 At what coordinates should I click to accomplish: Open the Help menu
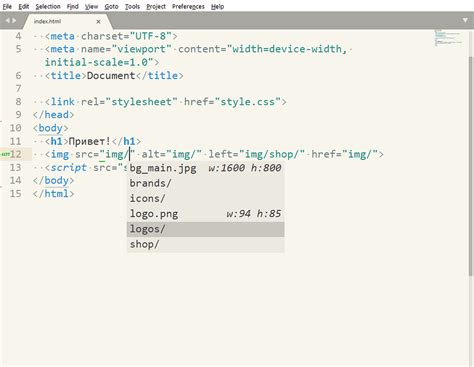click(217, 6)
